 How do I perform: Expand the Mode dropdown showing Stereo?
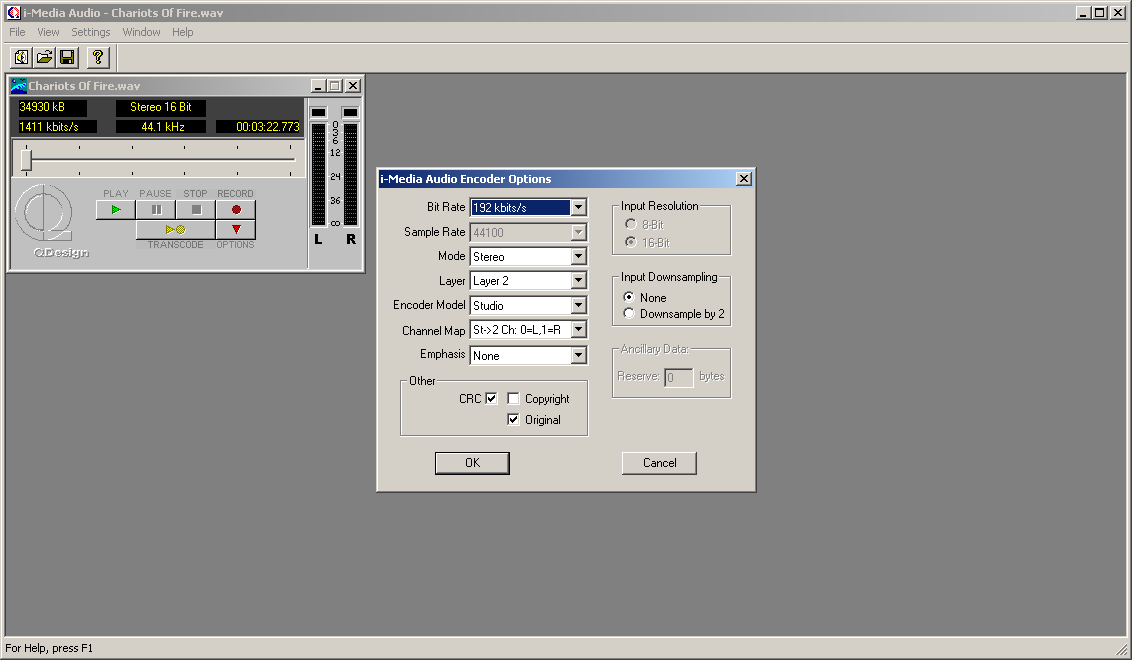click(x=578, y=256)
